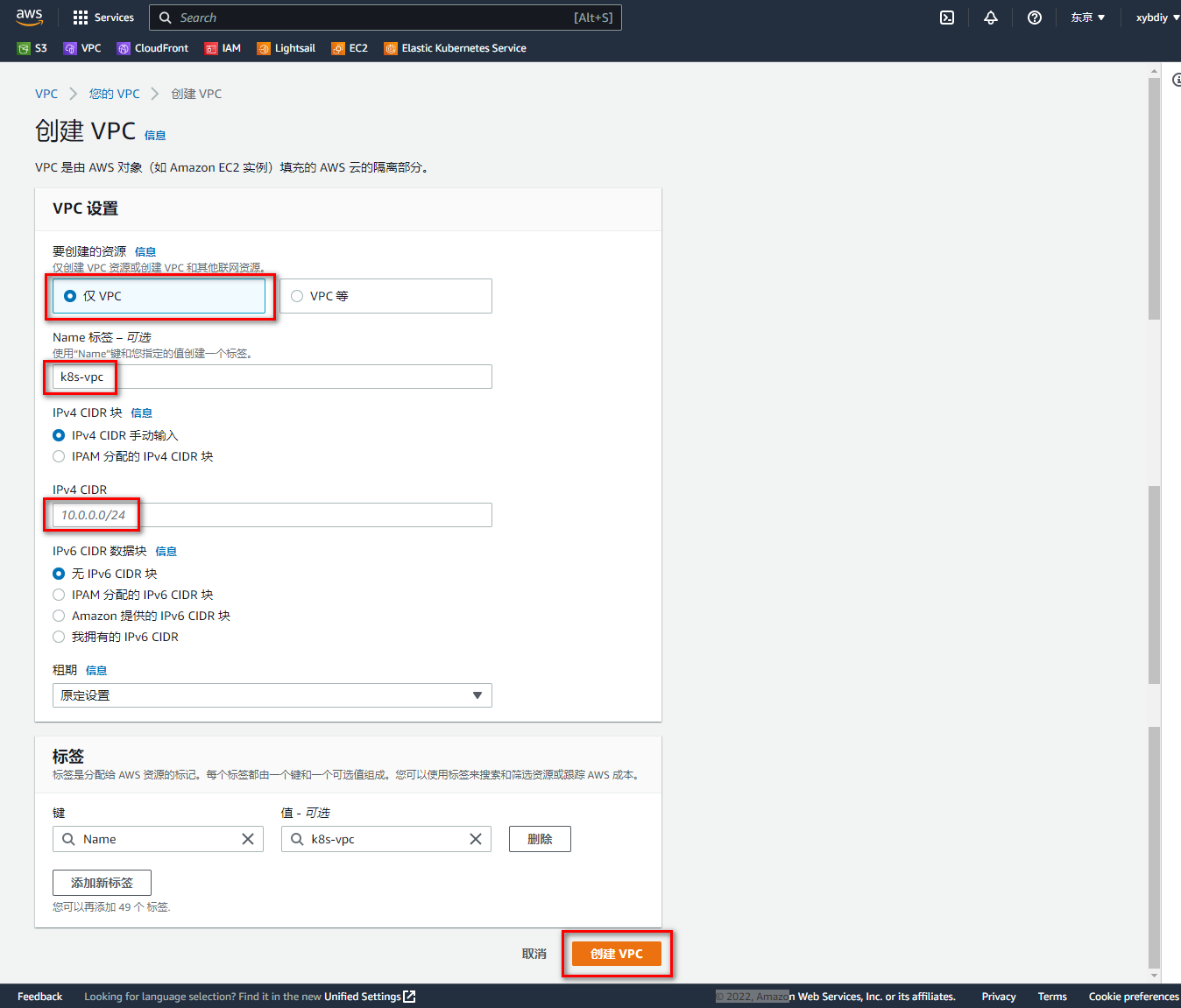The image size is (1181, 1008).
Task: Open 信息 link beside 租期
Action: point(96,671)
